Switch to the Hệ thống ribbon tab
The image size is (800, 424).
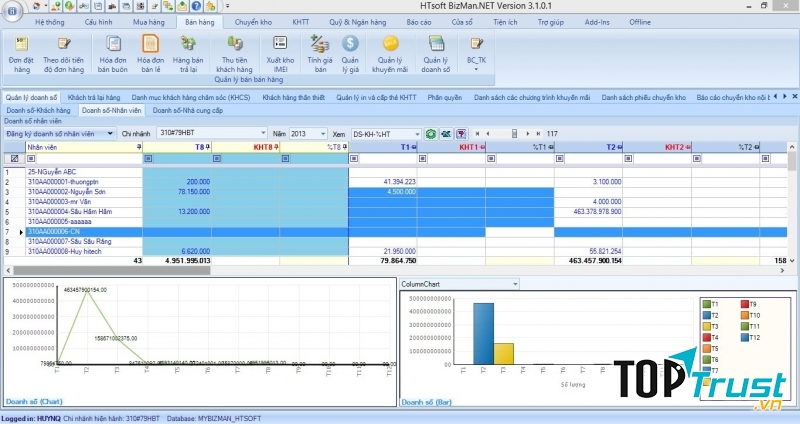(x=49, y=22)
